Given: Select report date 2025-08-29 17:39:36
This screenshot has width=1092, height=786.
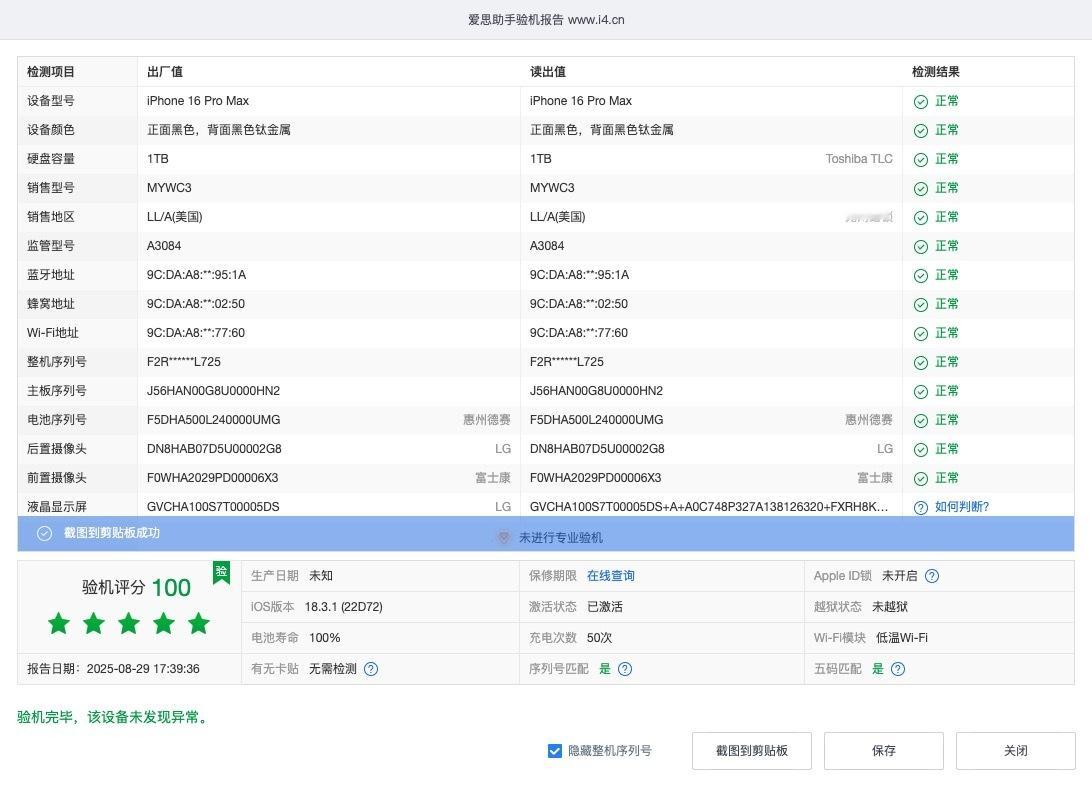Looking at the screenshot, I should tap(143, 669).
